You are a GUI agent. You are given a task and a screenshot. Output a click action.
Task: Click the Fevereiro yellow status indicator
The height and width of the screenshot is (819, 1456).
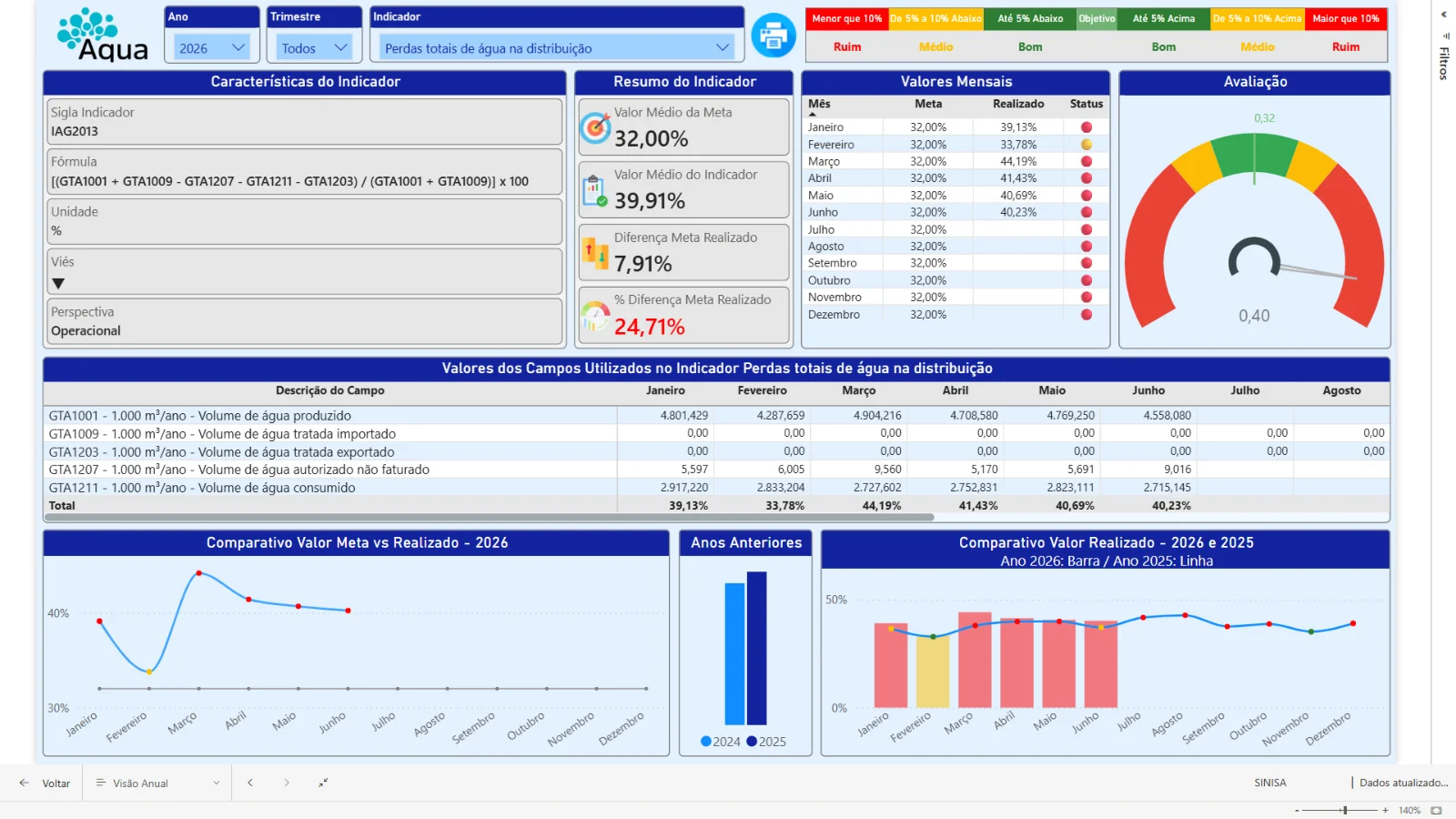coord(1087,145)
